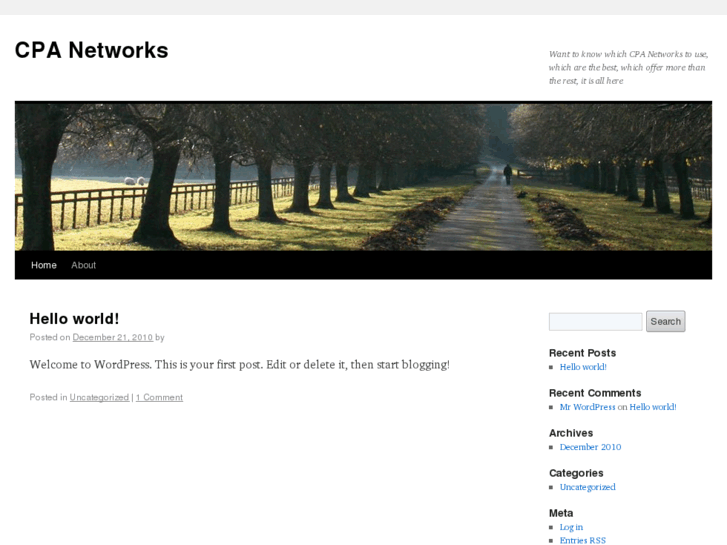The image size is (727, 545).
Task: Click the Search button
Action: tap(665, 321)
